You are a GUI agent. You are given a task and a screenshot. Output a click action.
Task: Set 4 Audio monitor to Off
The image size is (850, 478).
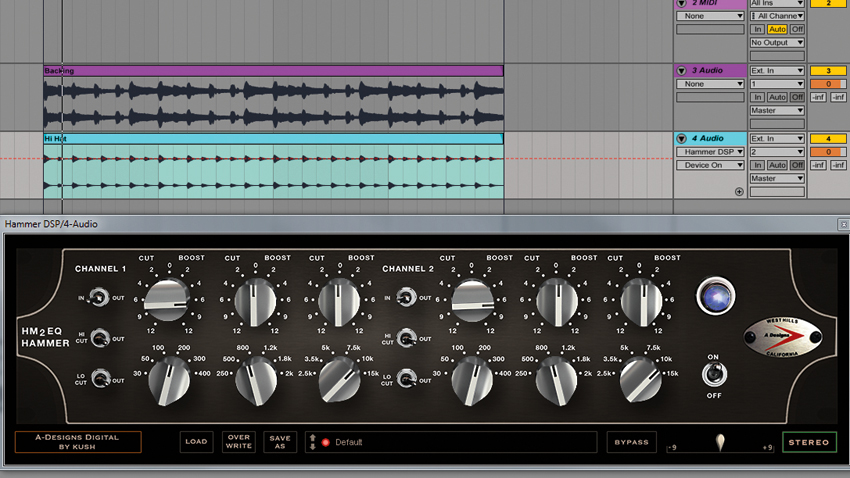[x=797, y=165]
